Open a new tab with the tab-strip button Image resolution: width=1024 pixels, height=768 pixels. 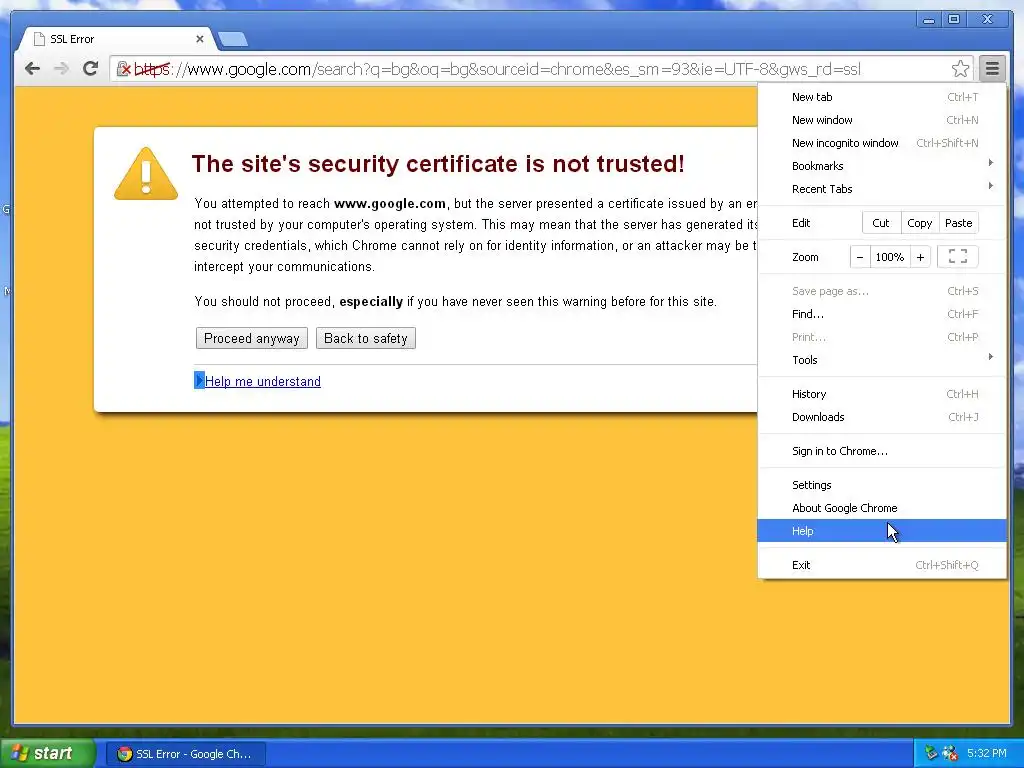point(232,39)
